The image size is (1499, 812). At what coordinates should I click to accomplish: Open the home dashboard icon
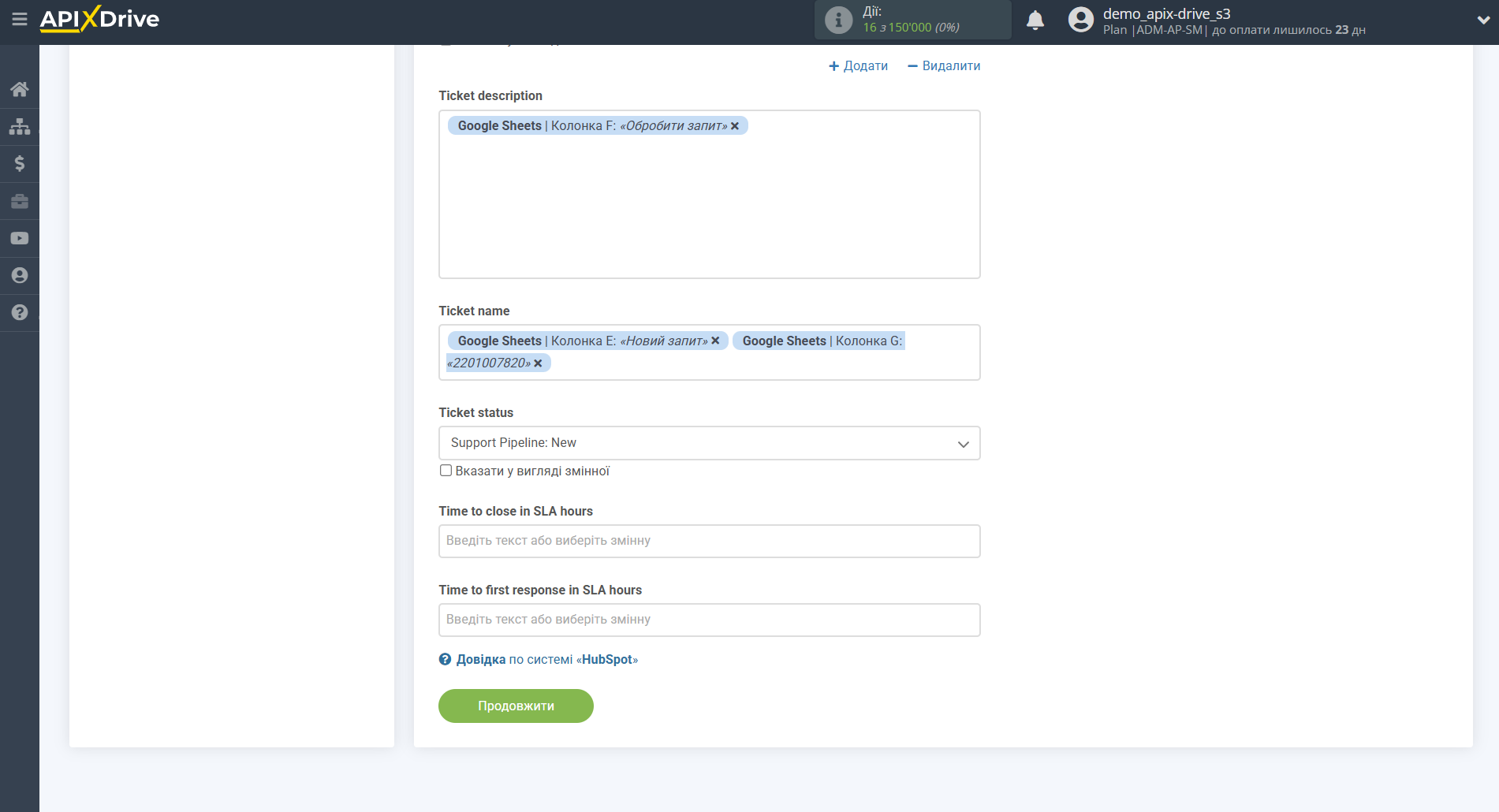tap(20, 89)
